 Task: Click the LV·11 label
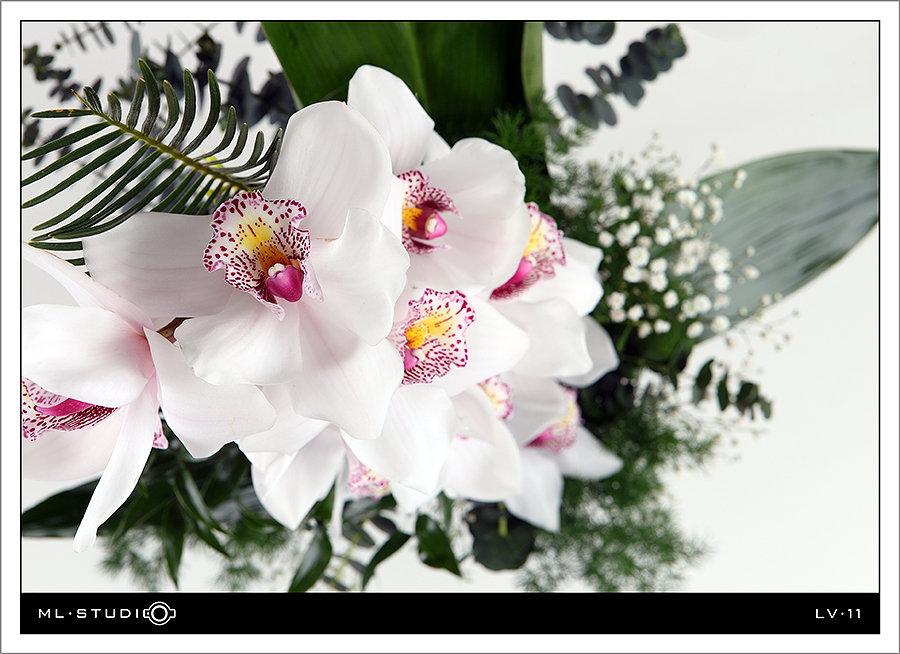[838, 614]
